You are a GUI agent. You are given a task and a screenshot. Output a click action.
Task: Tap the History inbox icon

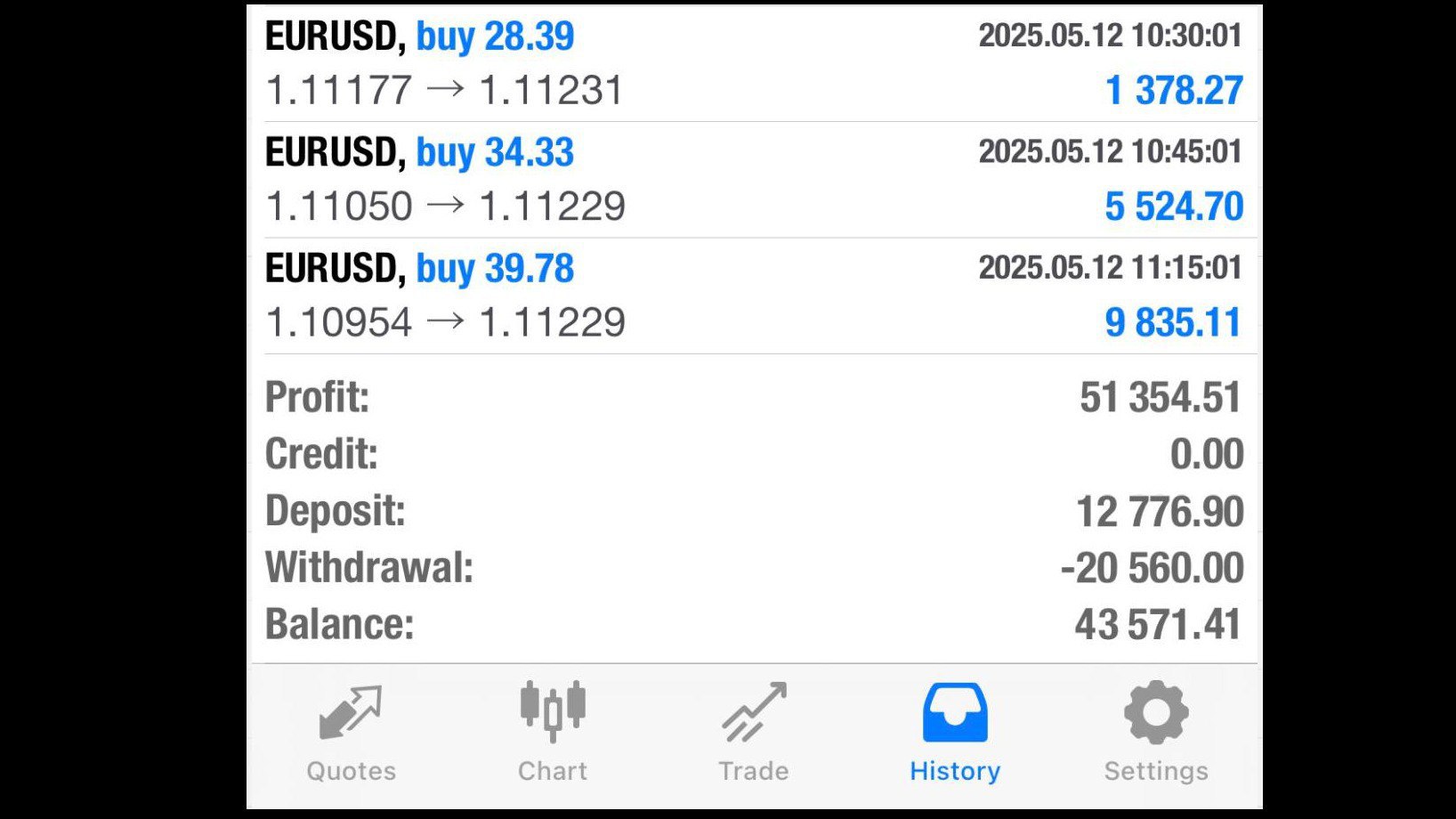[955, 712]
